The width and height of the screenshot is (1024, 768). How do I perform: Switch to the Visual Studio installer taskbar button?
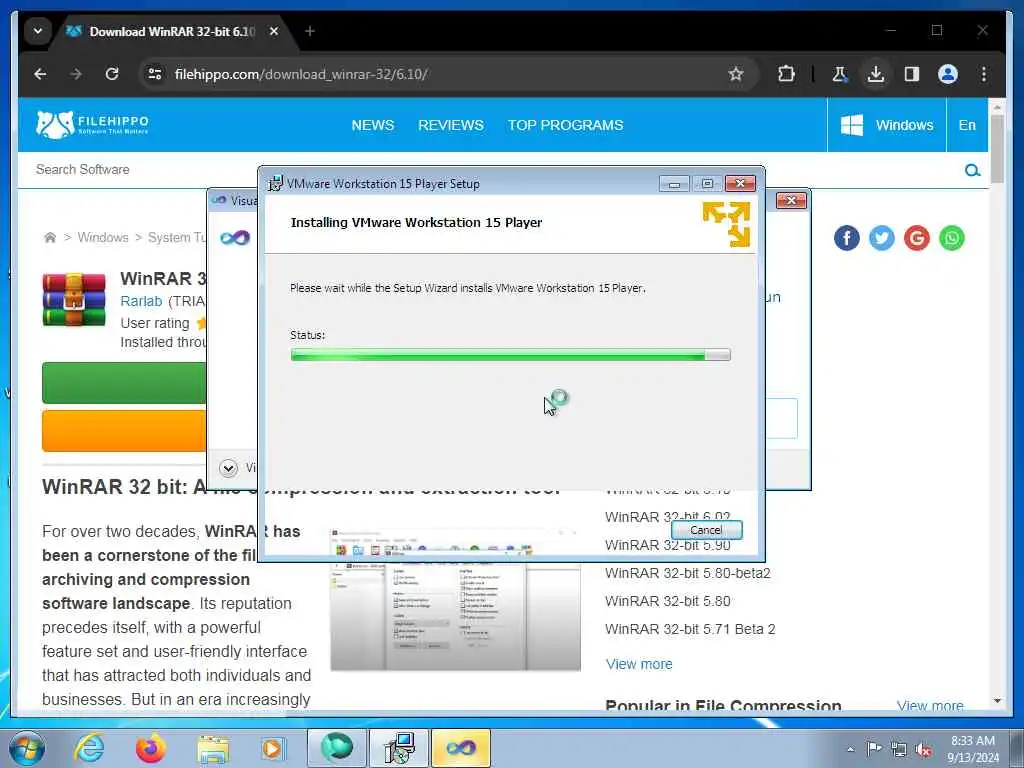[460, 748]
